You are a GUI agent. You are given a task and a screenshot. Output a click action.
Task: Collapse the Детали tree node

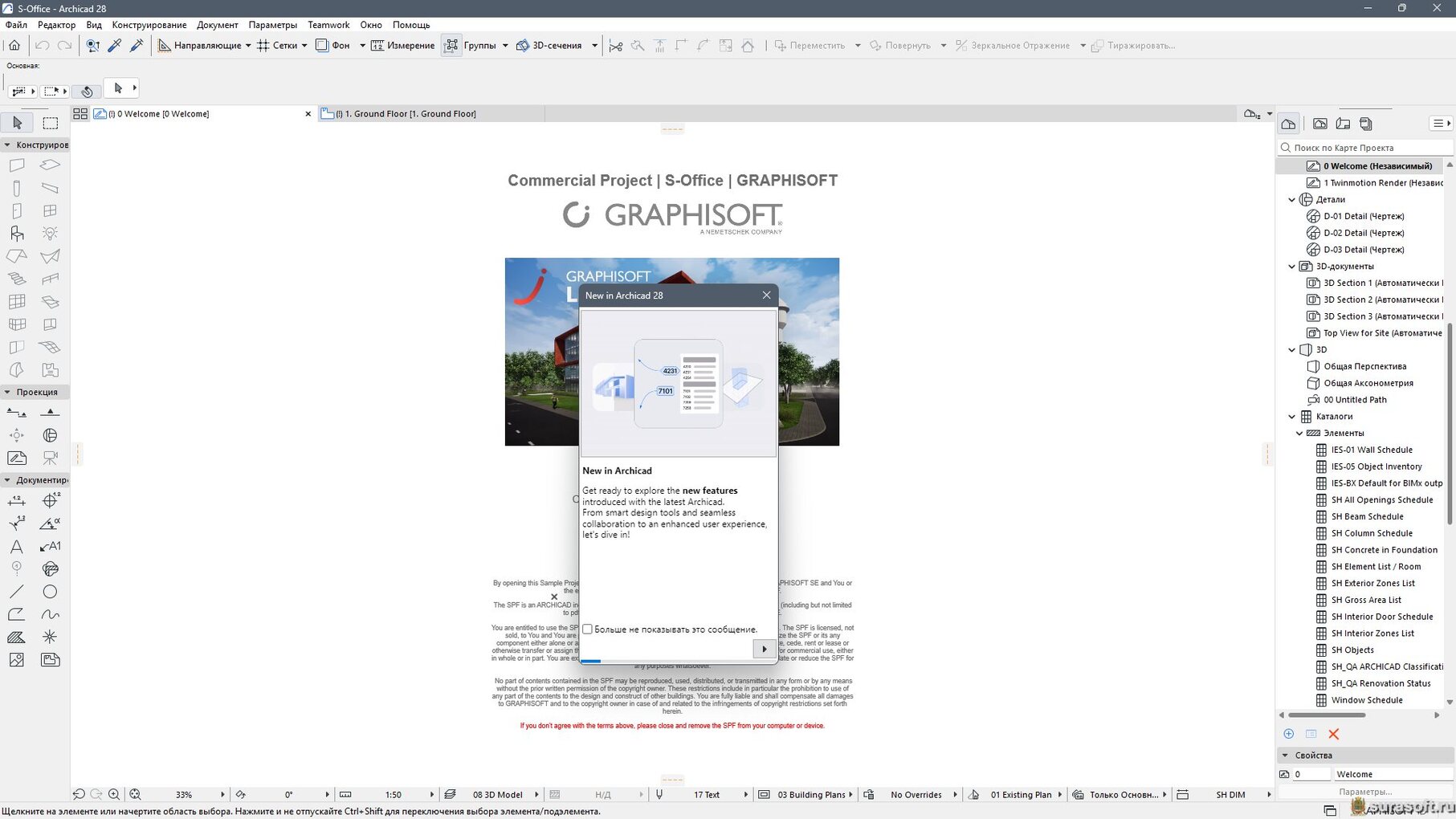coord(1292,200)
